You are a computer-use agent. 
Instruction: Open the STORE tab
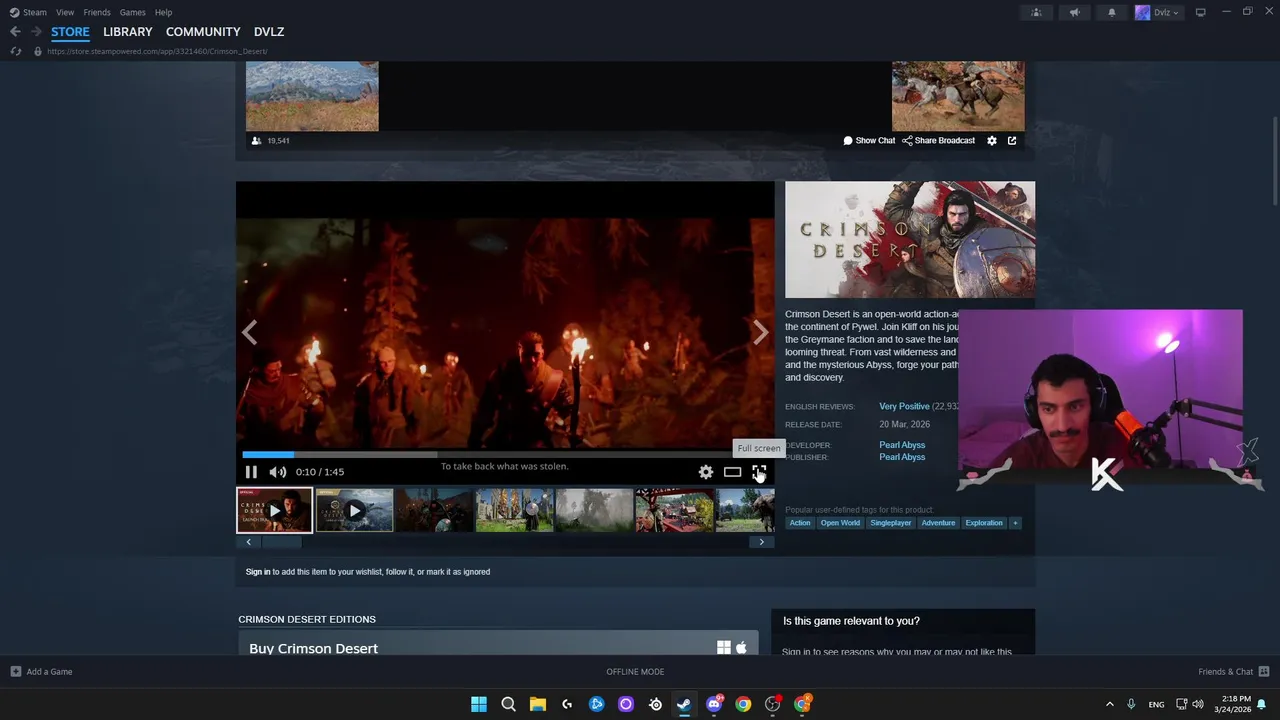[x=70, y=32]
